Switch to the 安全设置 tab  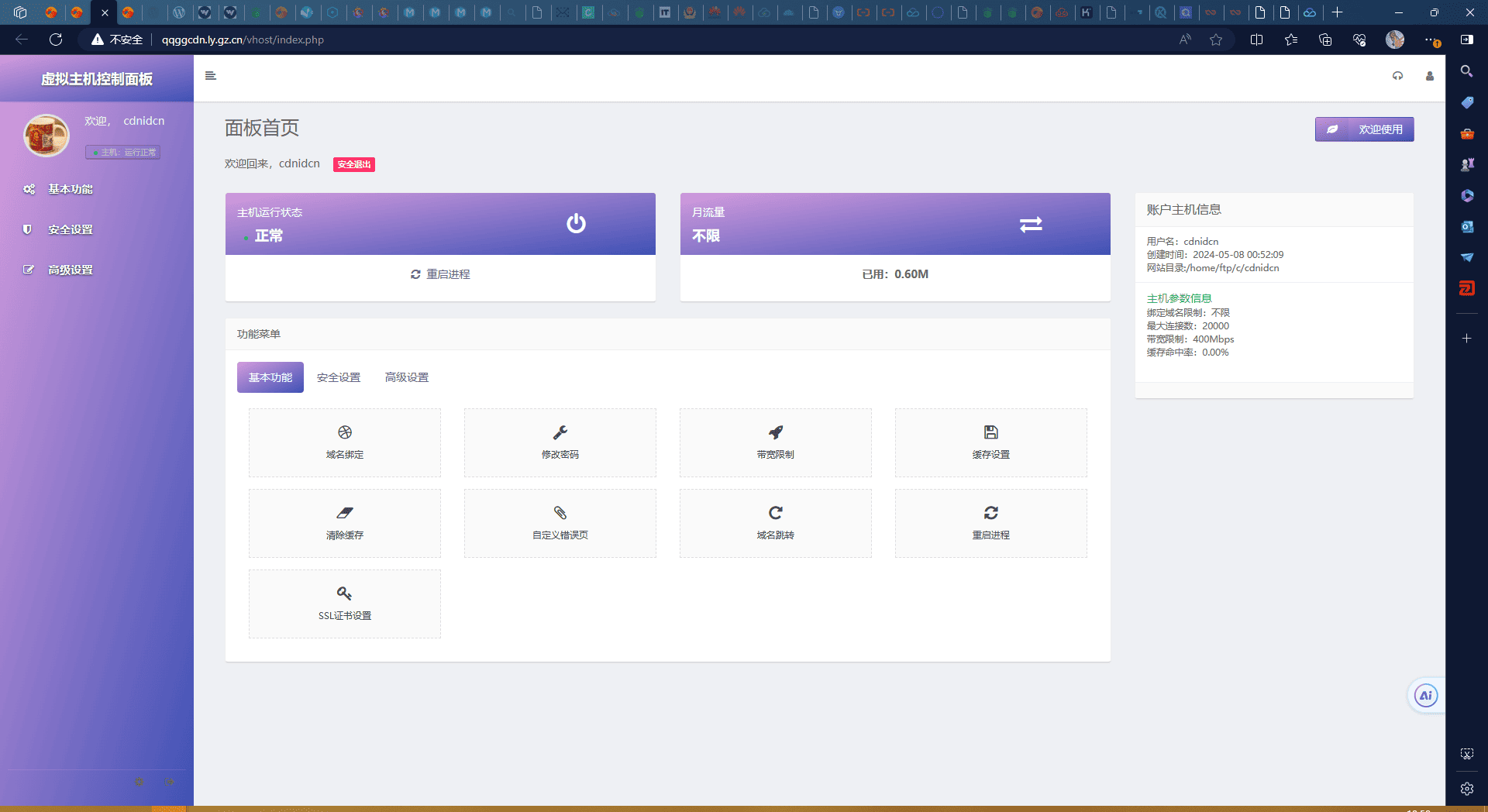(x=339, y=377)
